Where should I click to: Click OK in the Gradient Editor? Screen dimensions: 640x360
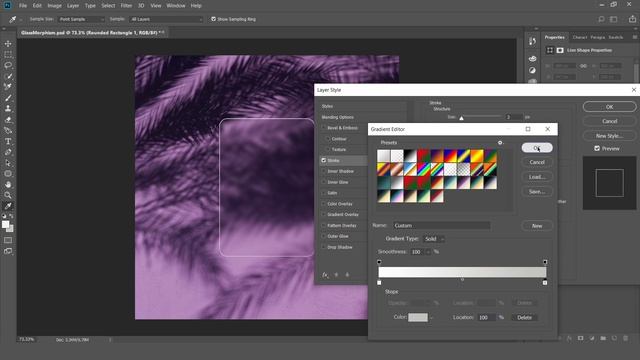[x=537, y=148]
